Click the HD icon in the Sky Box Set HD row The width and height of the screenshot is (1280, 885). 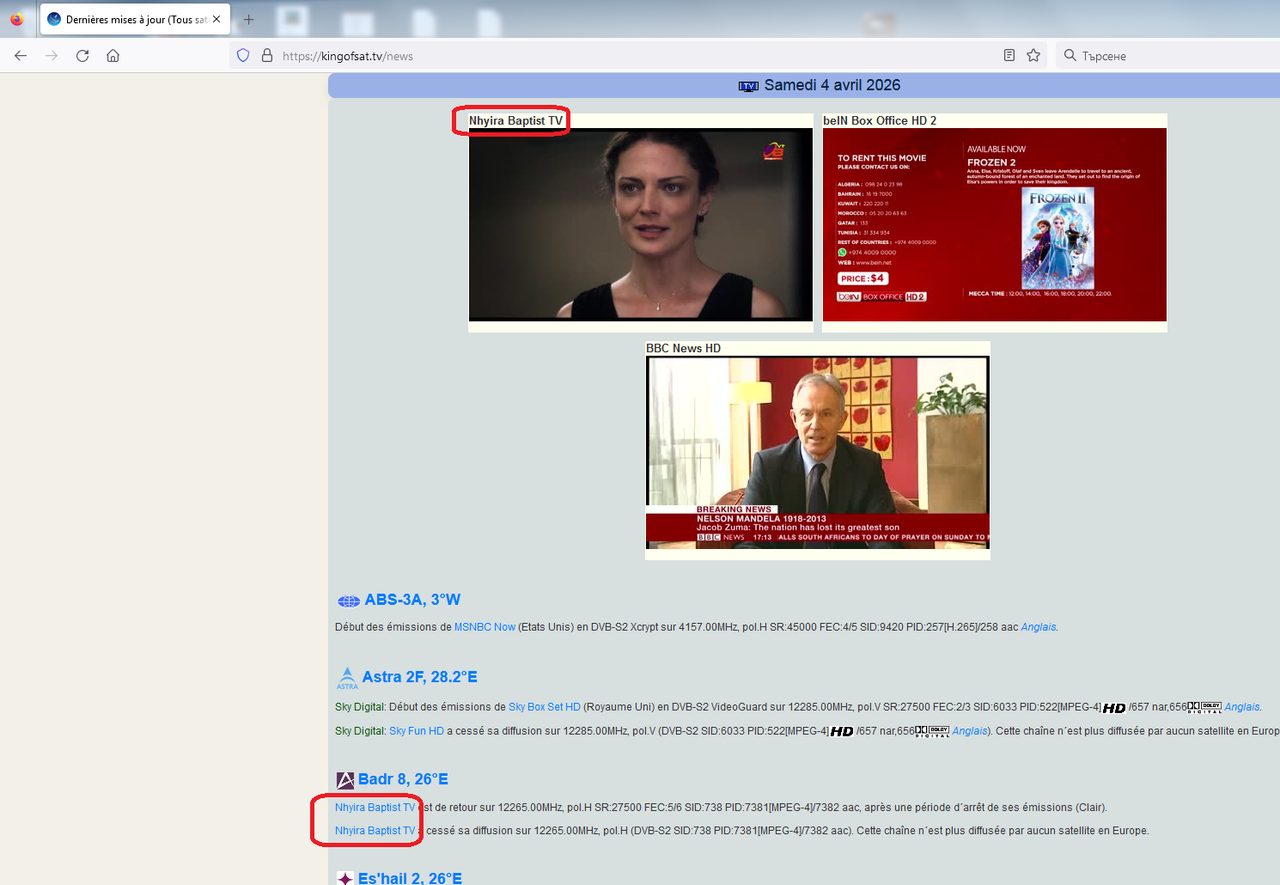tap(1114, 708)
